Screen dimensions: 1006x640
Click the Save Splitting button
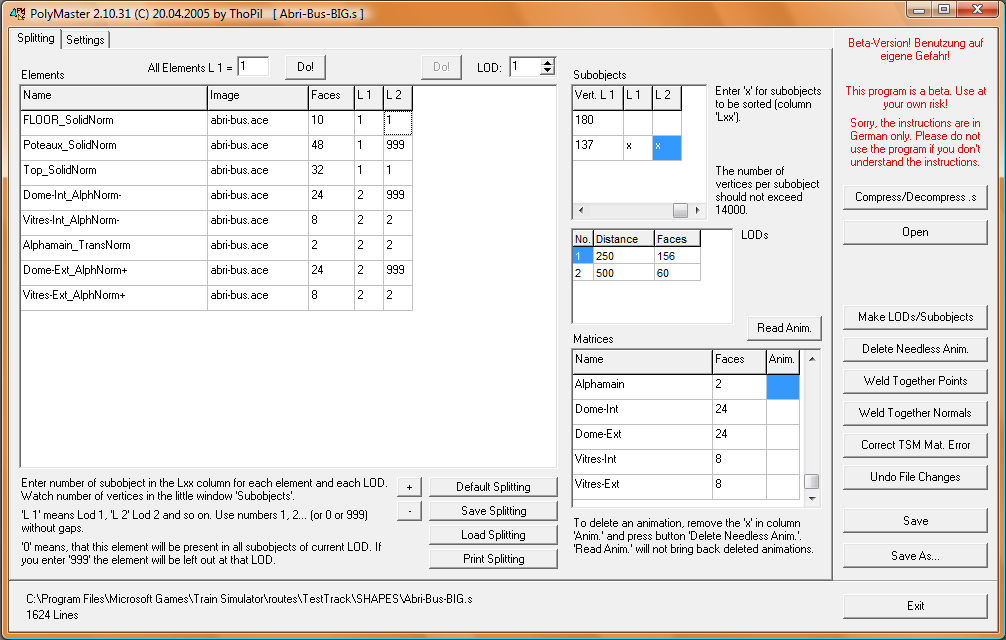[493, 511]
